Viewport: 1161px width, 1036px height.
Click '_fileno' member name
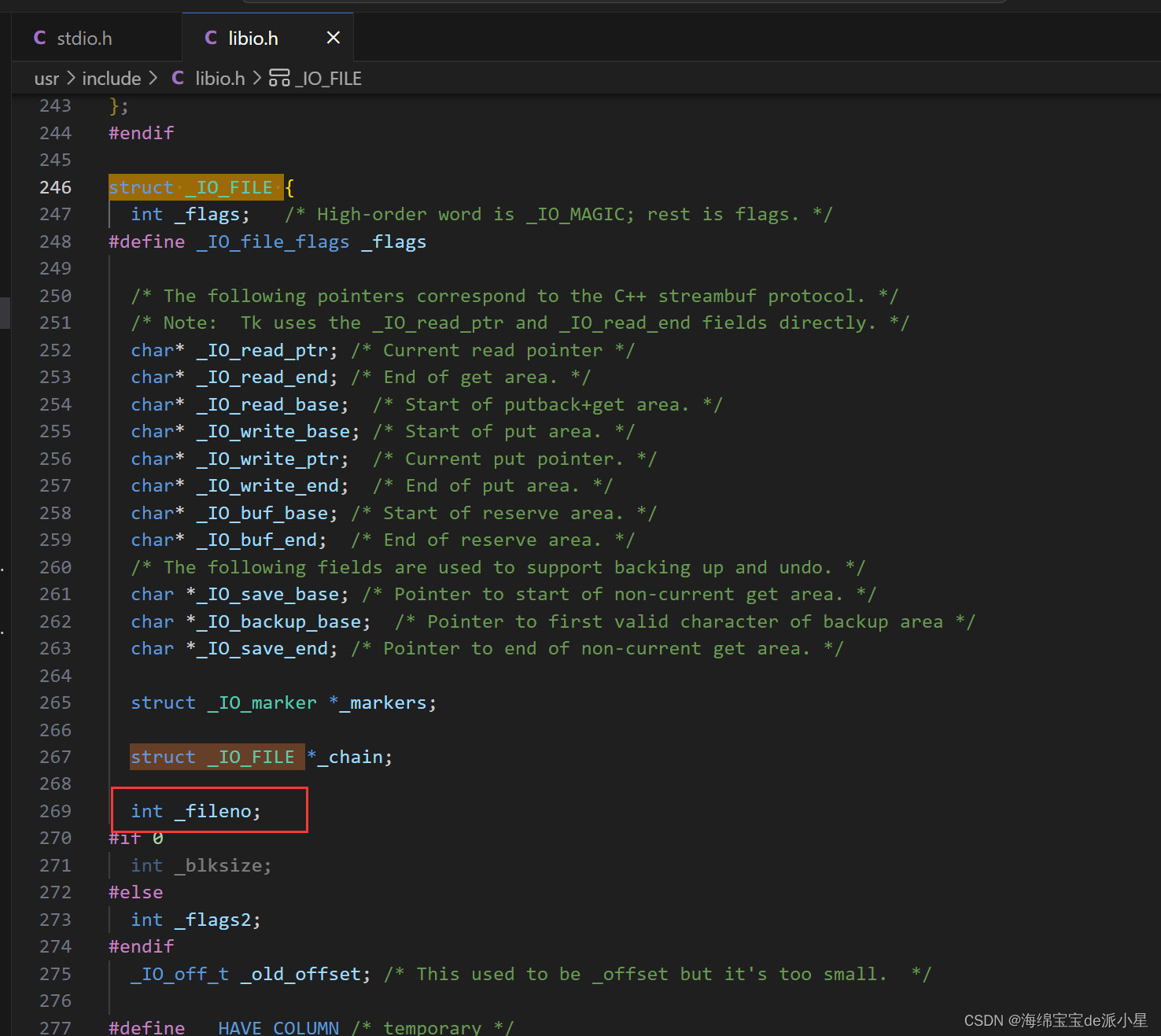coord(212,811)
